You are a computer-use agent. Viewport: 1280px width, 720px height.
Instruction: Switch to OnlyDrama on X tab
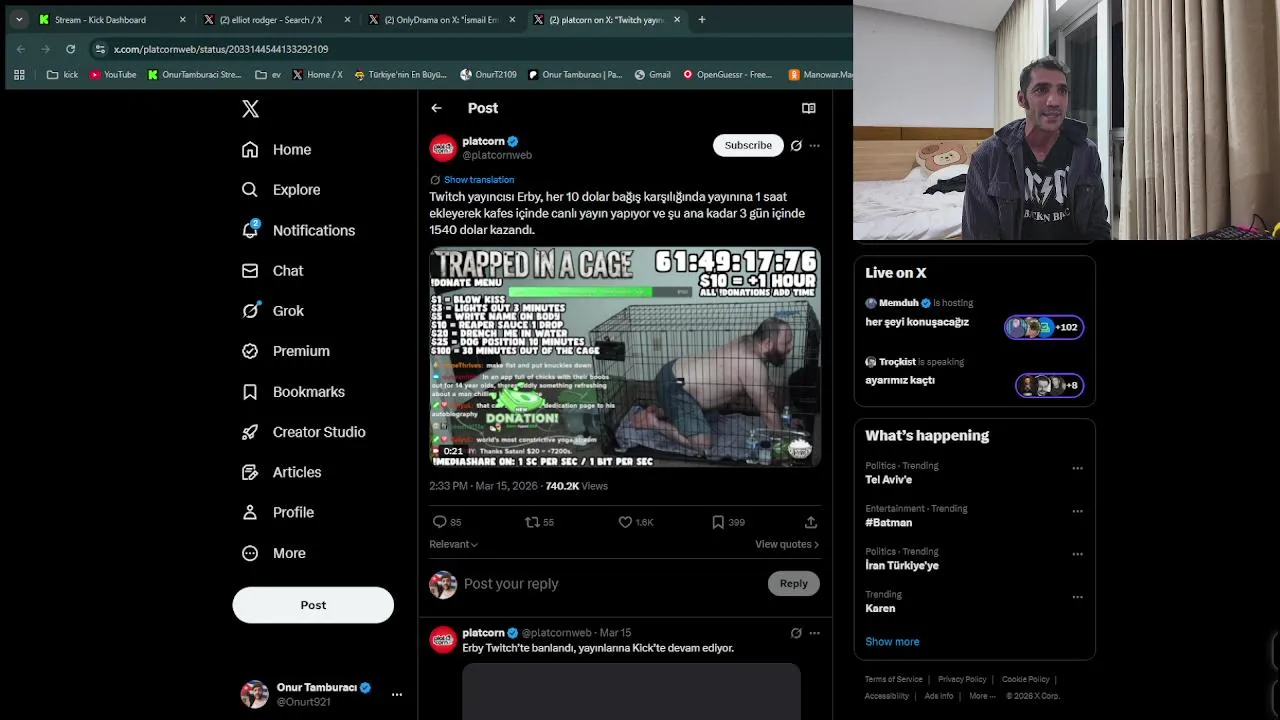point(442,19)
